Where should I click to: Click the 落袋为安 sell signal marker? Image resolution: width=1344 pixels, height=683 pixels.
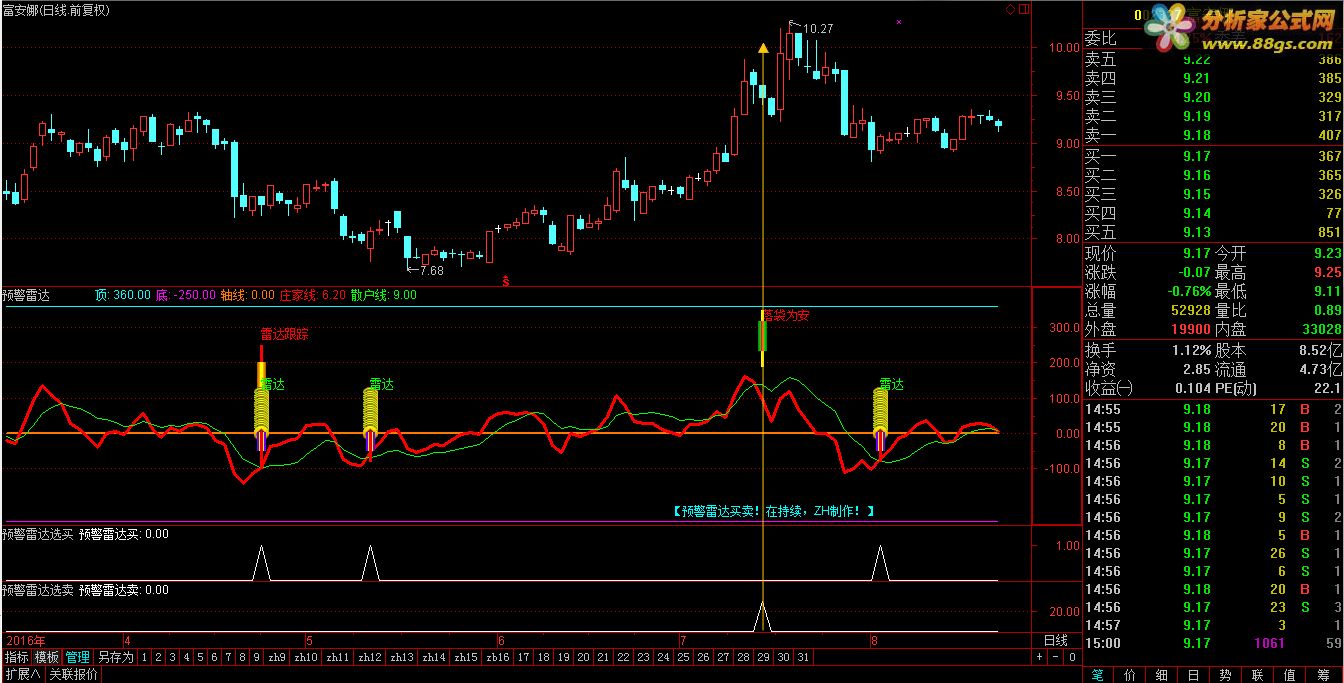tap(786, 316)
